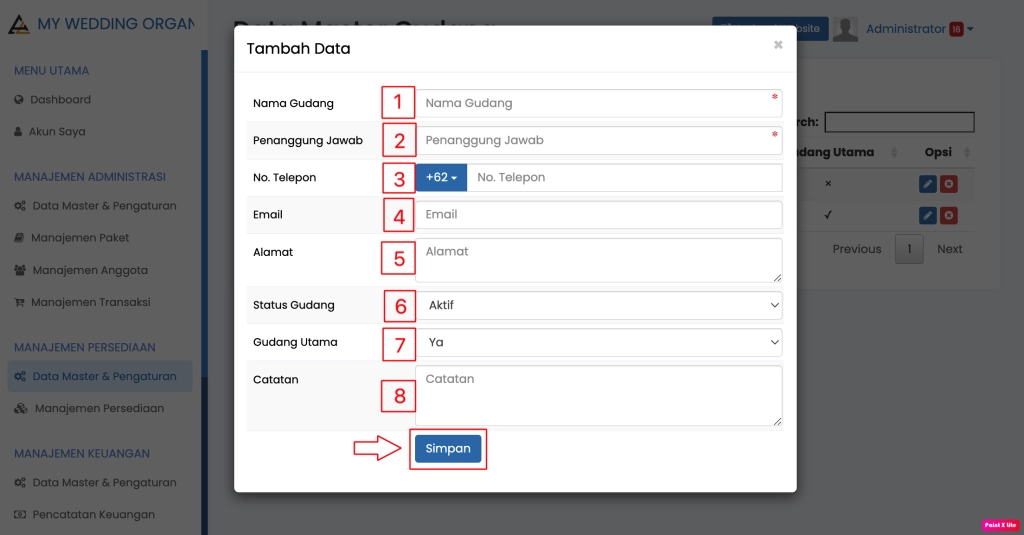This screenshot has height=535, width=1024.
Task: Open the Dashboard menu item
Action: pos(60,100)
